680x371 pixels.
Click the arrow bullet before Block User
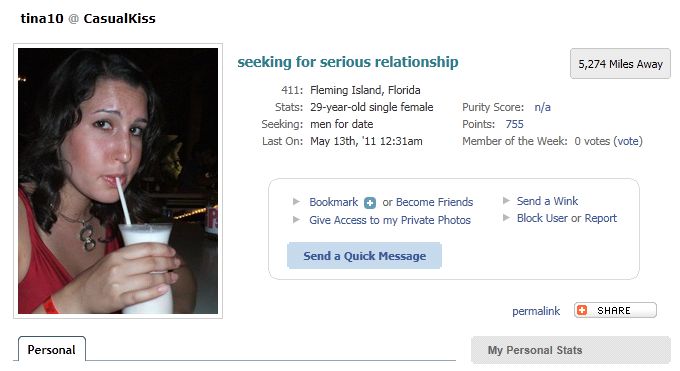(x=506, y=217)
